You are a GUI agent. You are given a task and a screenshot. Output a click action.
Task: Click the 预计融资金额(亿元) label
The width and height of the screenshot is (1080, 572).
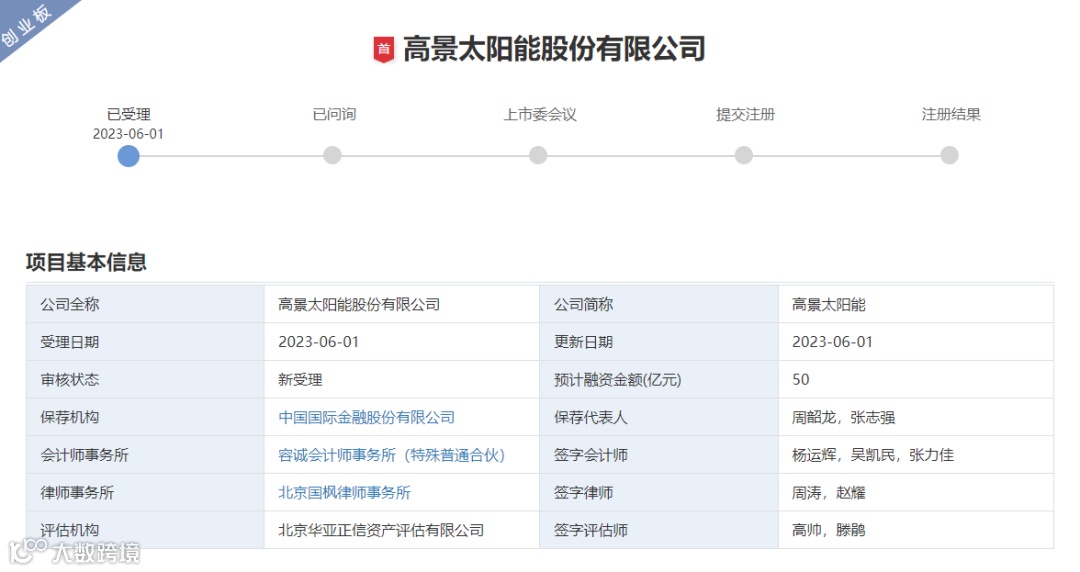click(617, 380)
